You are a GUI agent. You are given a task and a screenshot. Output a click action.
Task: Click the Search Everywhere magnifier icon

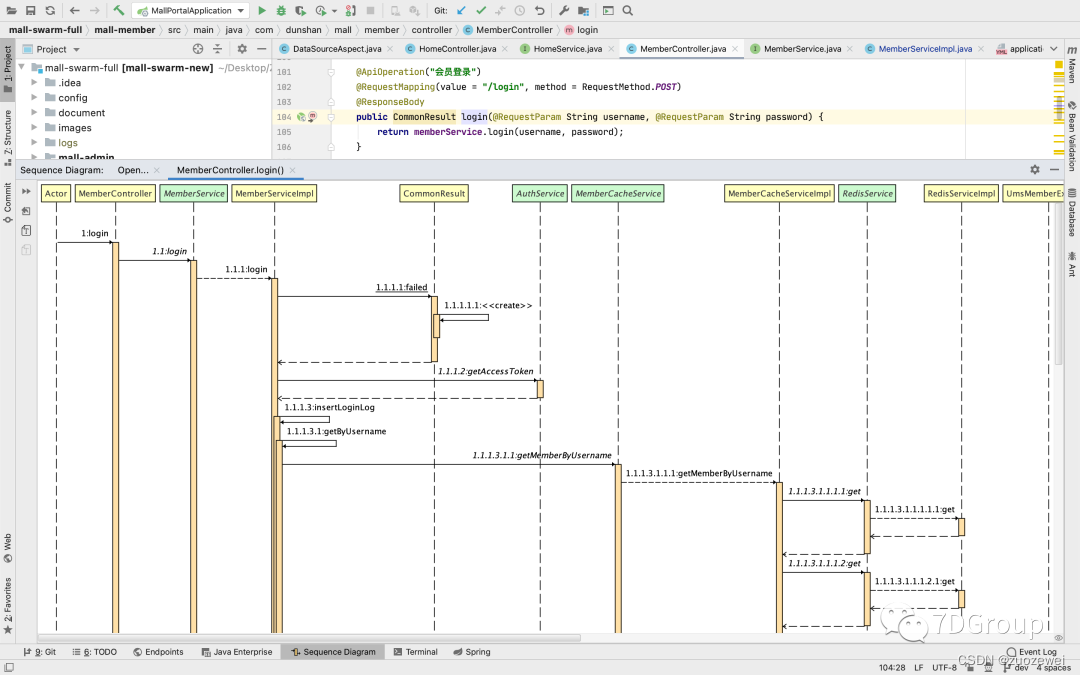[x=627, y=10]
